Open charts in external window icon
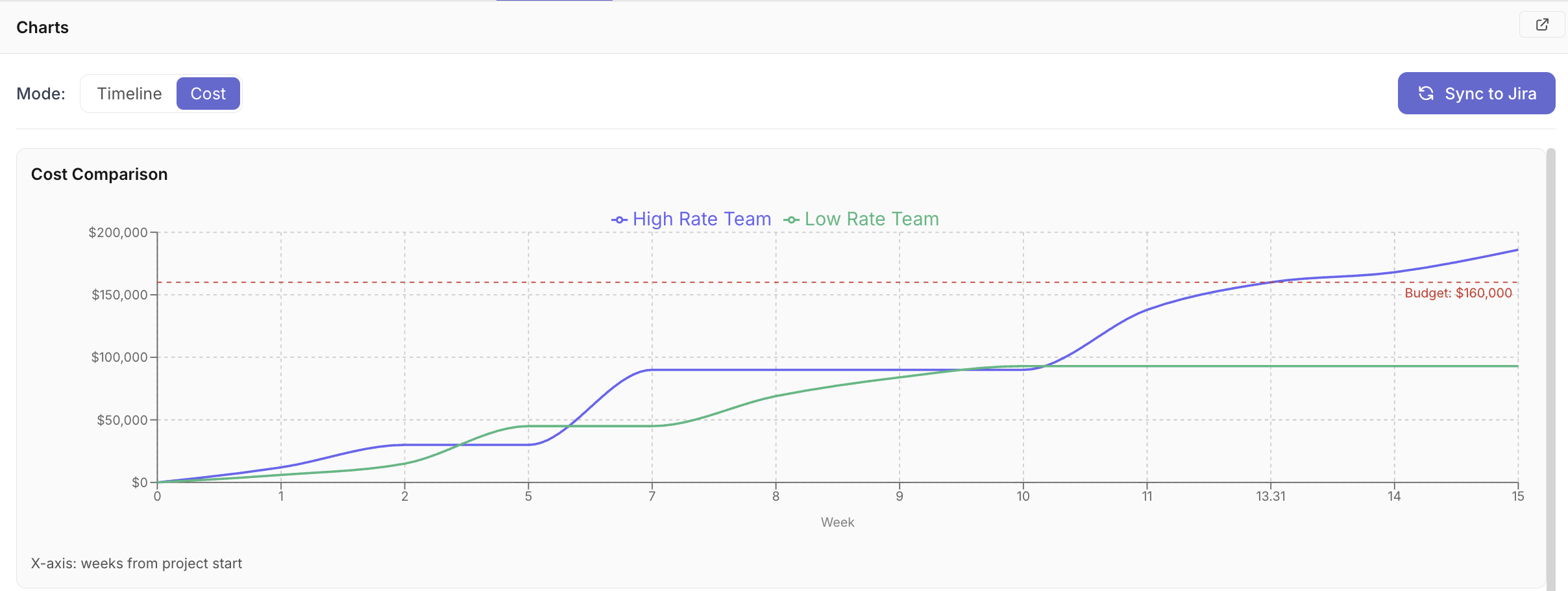1568x591 pixels. point(1542,25)
